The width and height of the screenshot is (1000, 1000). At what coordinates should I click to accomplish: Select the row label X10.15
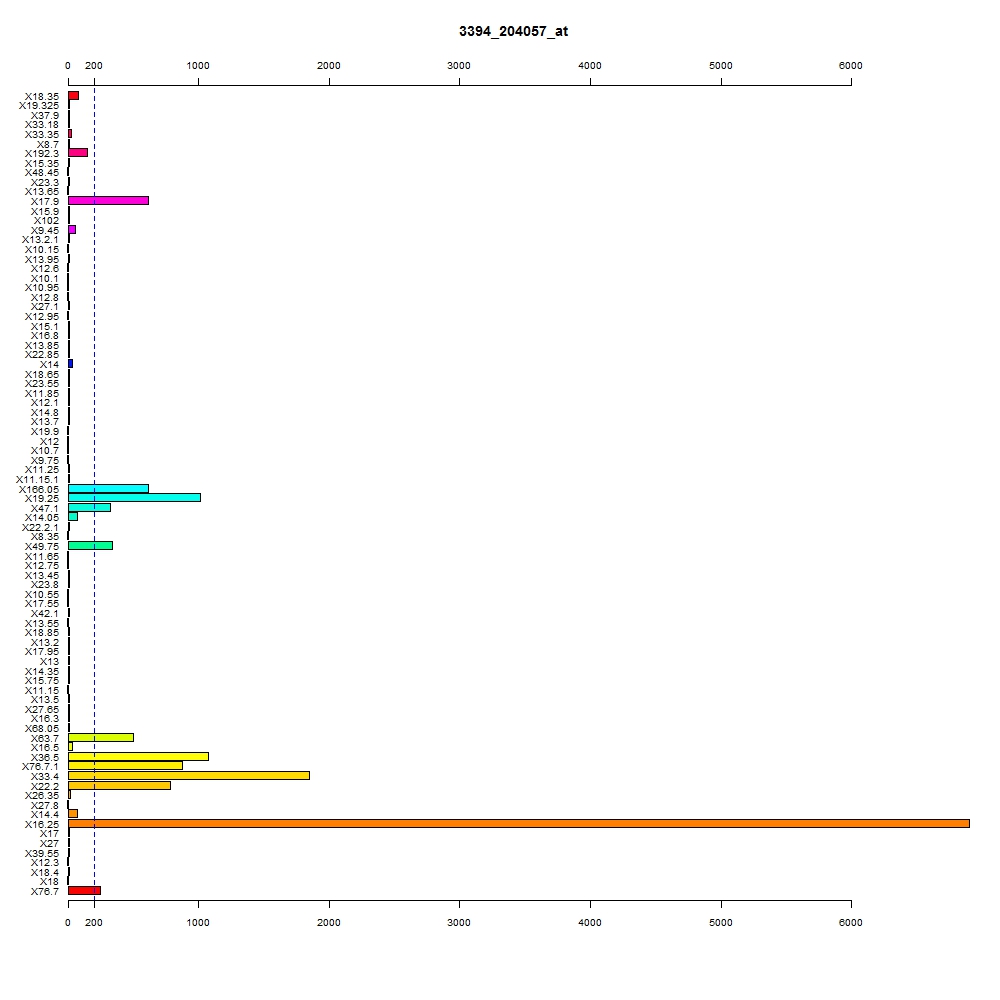tap(41, 249)
